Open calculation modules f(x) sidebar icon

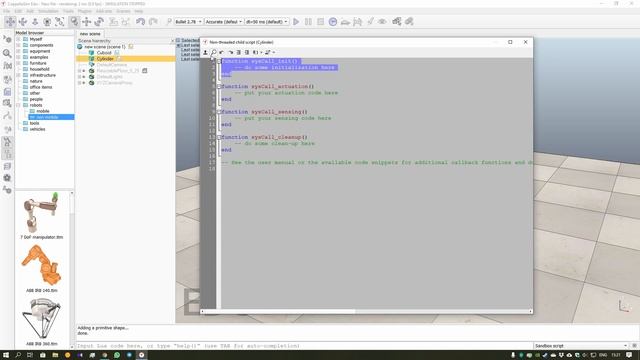[x=7, y=66]
